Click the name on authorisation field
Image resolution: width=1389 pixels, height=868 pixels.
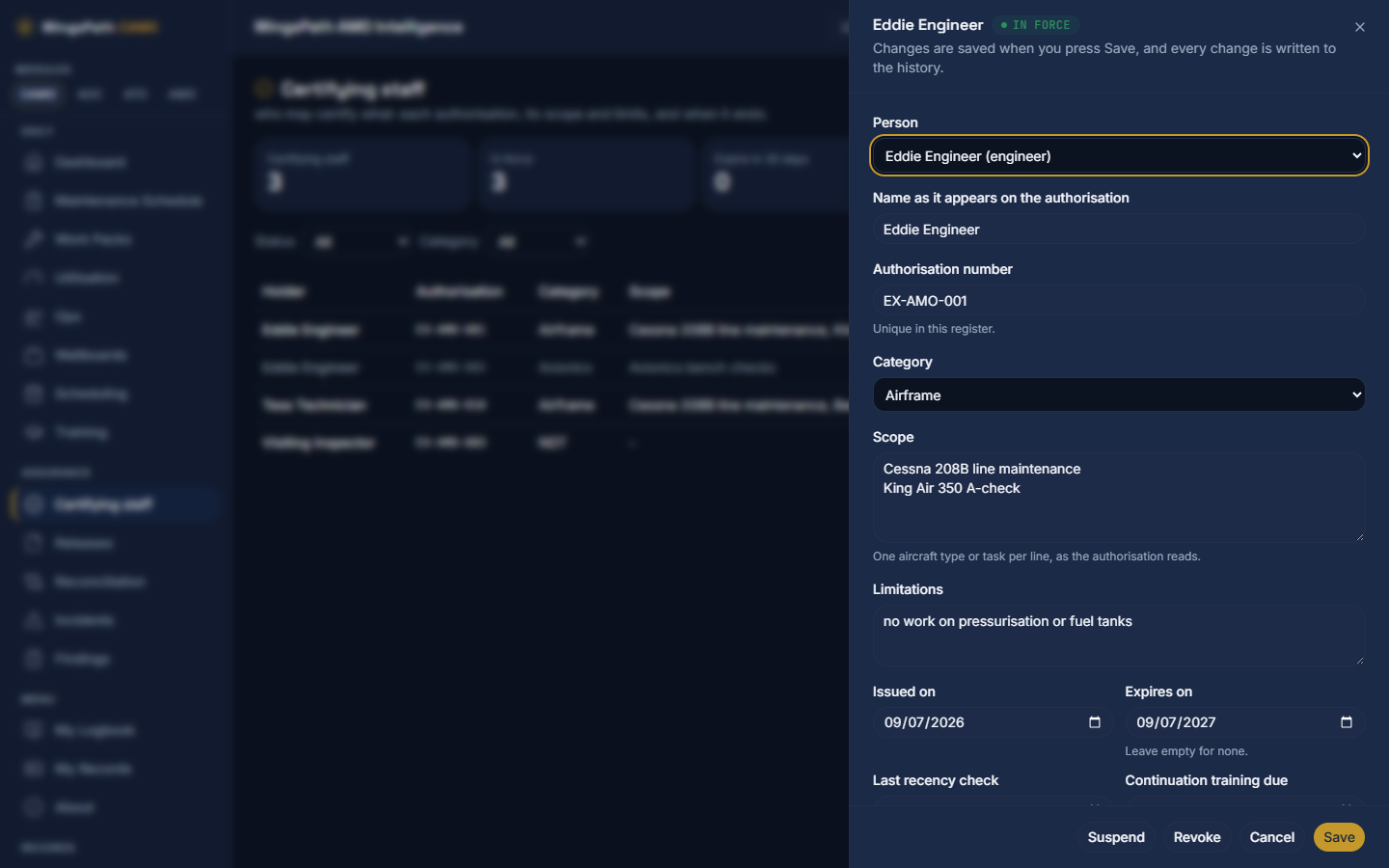[1119, 230]
